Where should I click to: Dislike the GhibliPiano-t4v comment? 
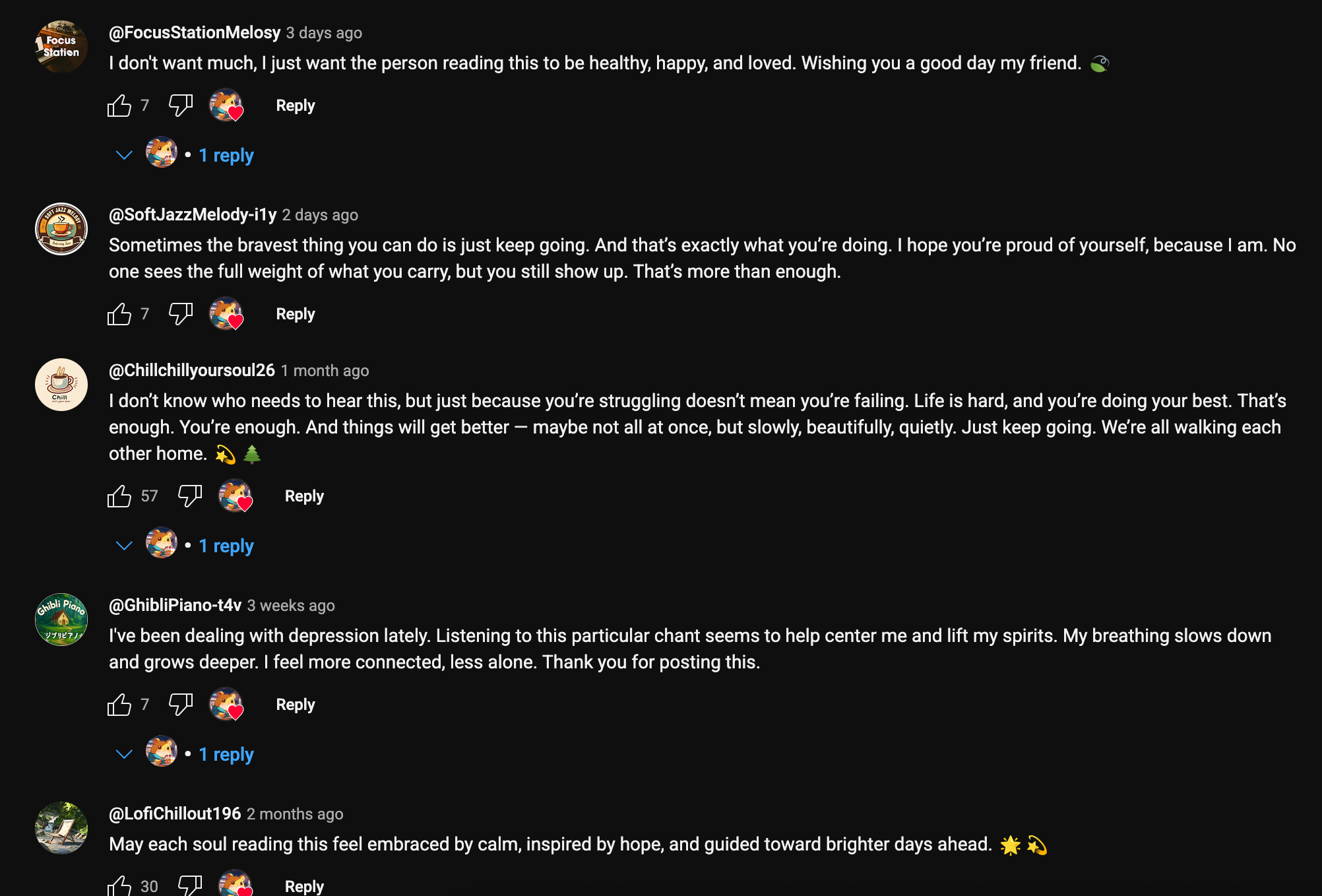180,705
